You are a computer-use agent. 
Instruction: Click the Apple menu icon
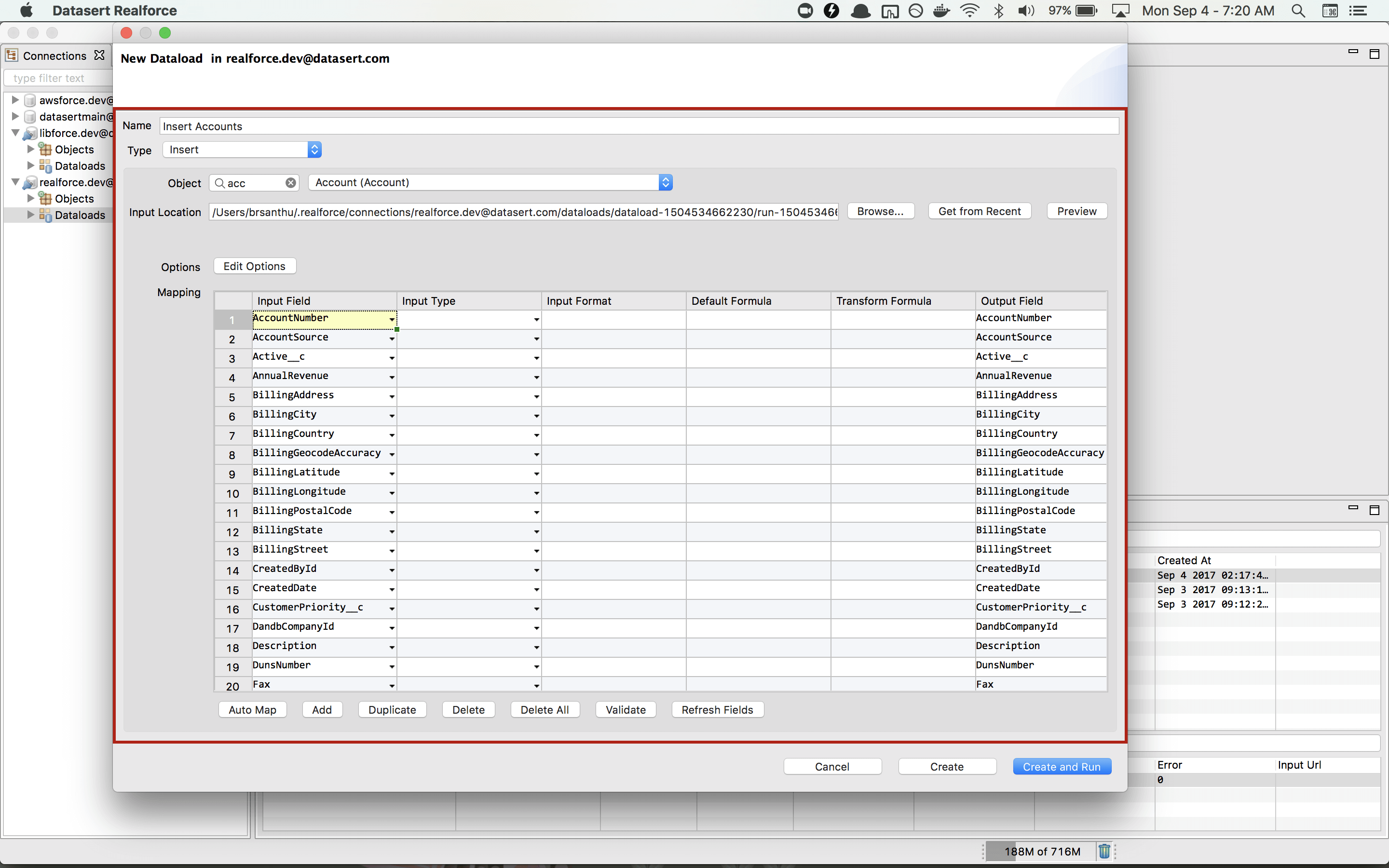pyautogui.click(x=27, y=10)
